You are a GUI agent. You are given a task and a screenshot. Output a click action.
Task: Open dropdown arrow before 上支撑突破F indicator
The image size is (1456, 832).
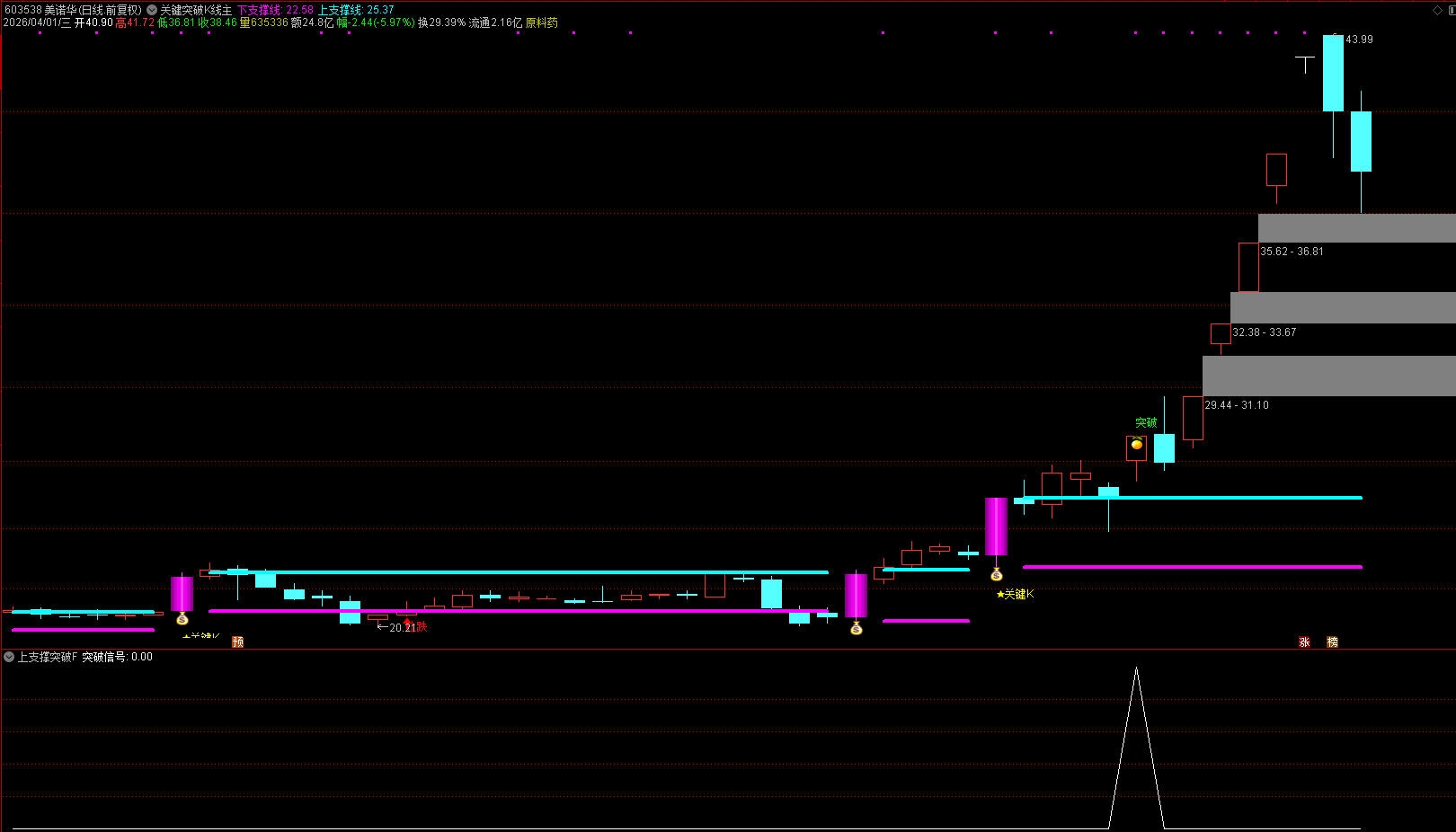click(x=9, y=657)
